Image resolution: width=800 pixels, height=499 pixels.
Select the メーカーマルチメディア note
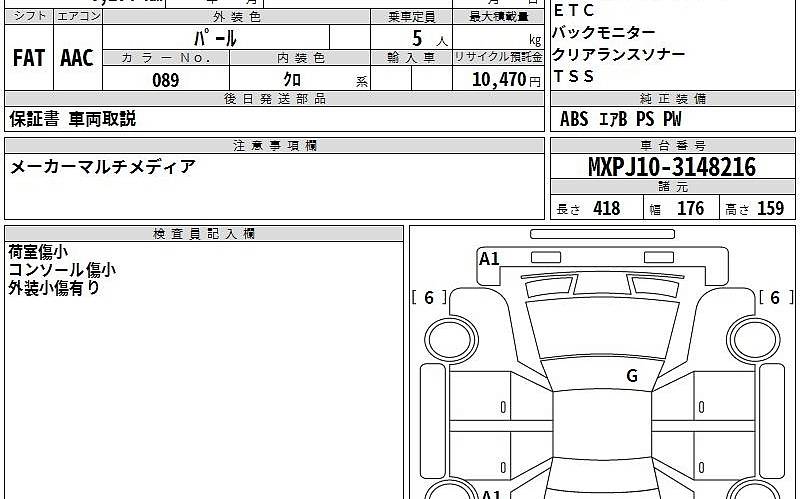pyautogui.click(x=103, y=167)
